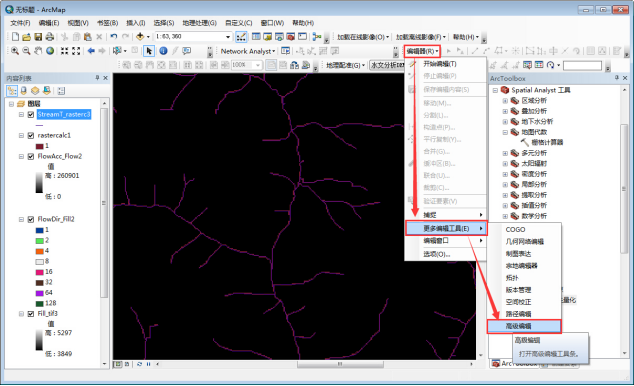Click the Refresh icon below the map
This screenshot has height=386, width=634.
[139, 364]
